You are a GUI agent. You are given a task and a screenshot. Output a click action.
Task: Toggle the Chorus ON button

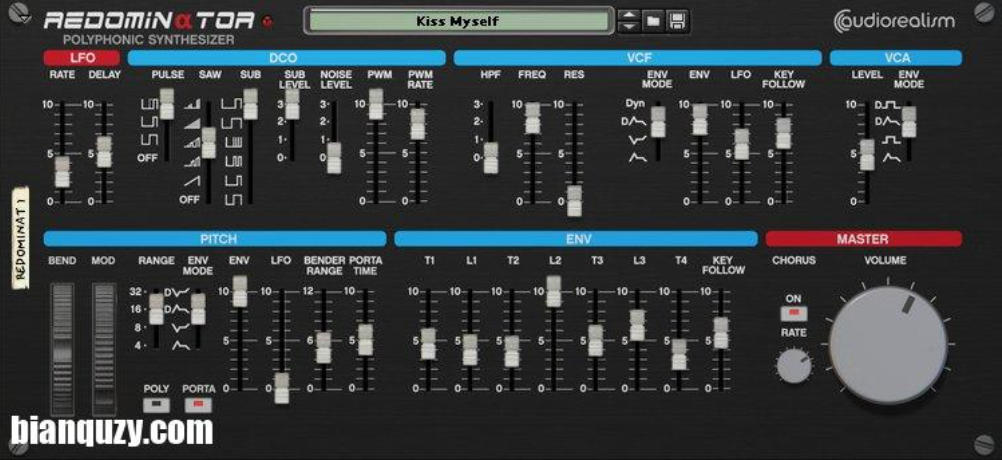[794, 313]
